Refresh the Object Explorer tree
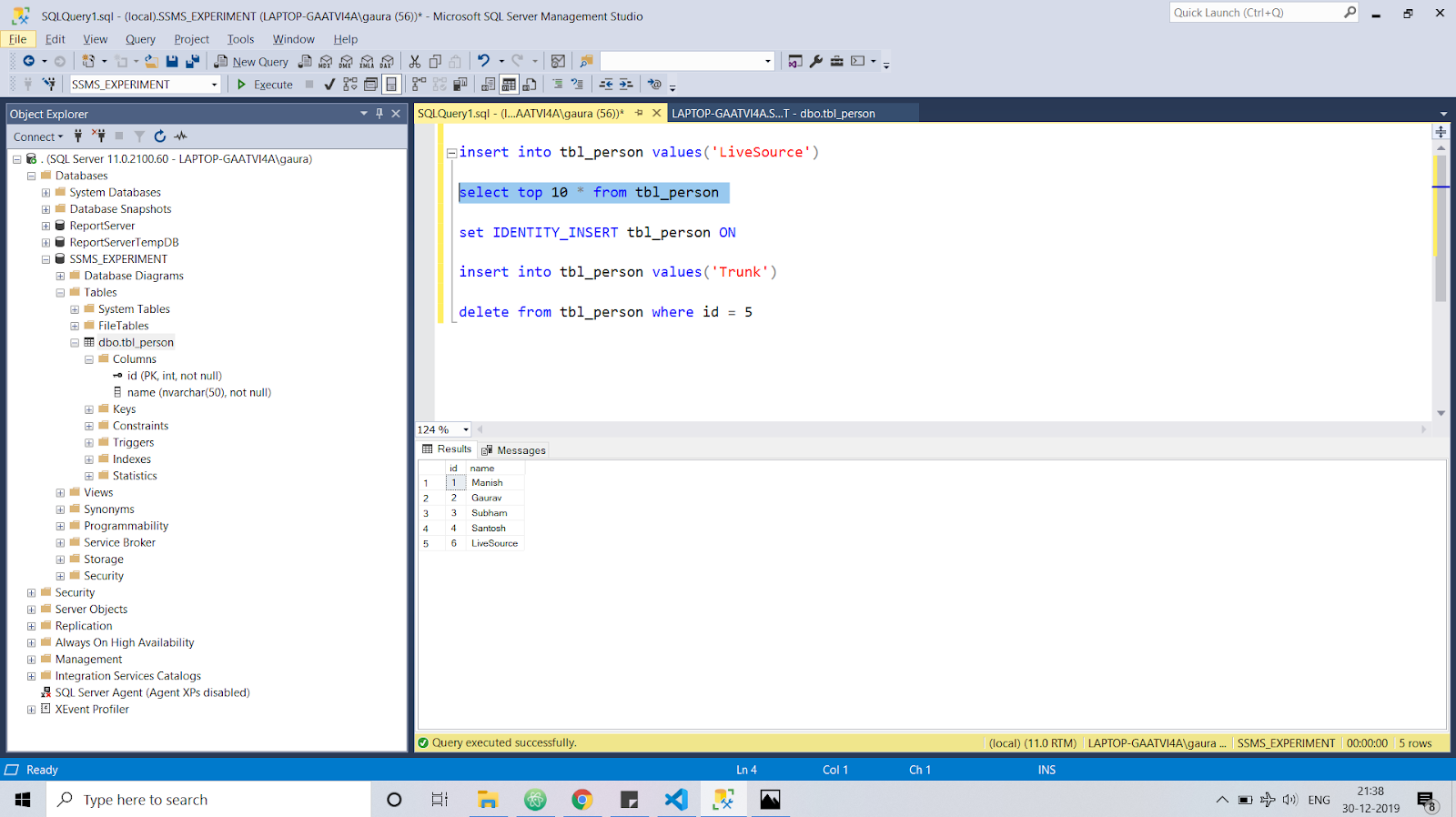This screenshot has width=1456, height=817. (x=160, y=136)
